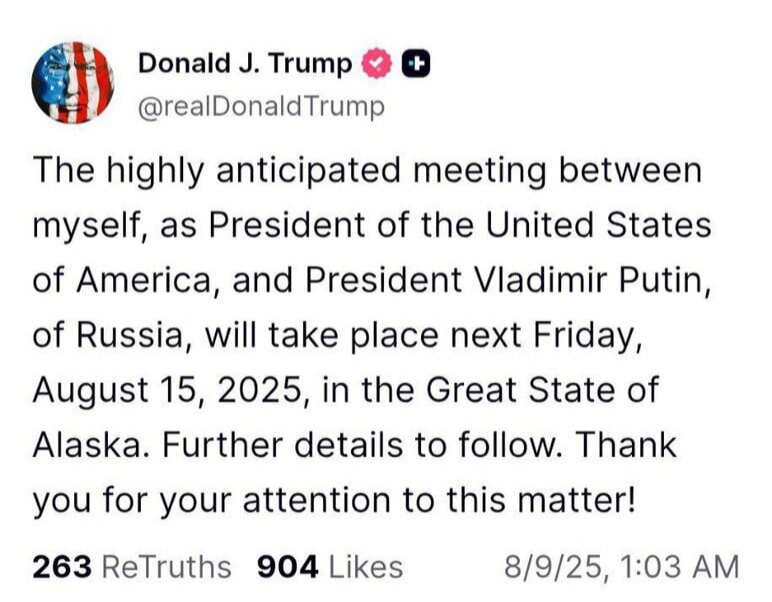772x602 pixels.
Task: Open Donald J. Trump display name
Action: [x=245, y=64]
